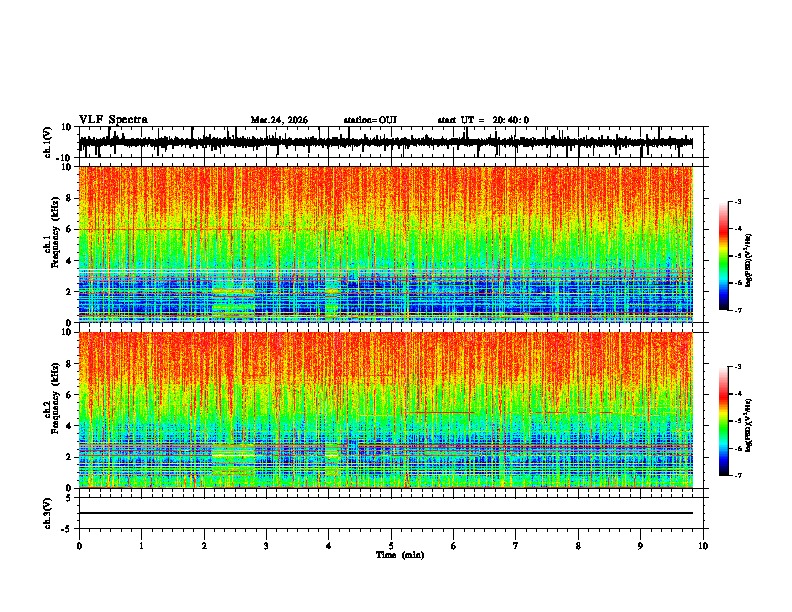Click the ch.2 colorbar log(PSD) label
The width and height of the screenshot is (792, 612).
(x=749, y=425)
